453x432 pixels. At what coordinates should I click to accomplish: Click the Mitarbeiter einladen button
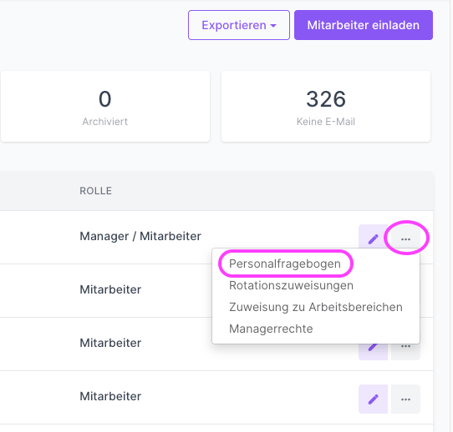[x=363, y=25]
